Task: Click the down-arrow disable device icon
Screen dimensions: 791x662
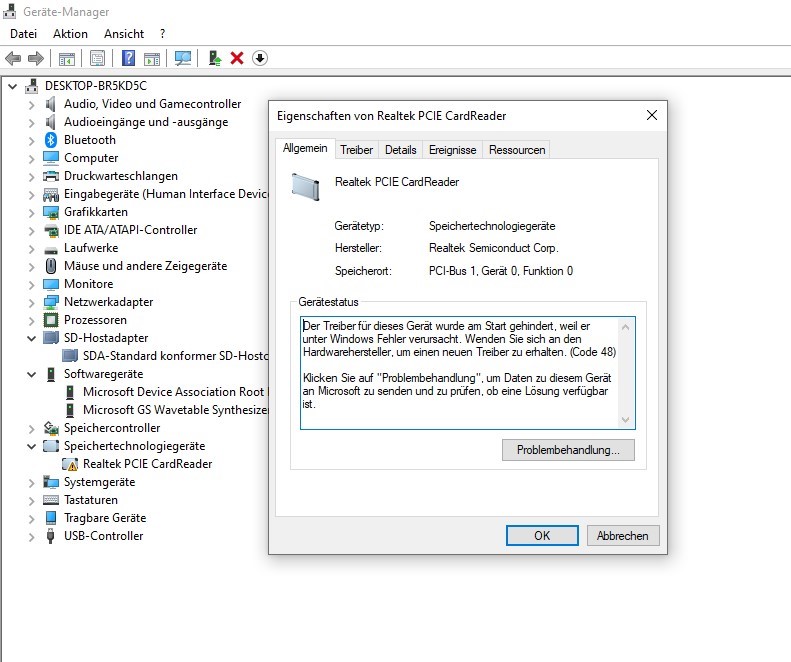Action: 260,59
